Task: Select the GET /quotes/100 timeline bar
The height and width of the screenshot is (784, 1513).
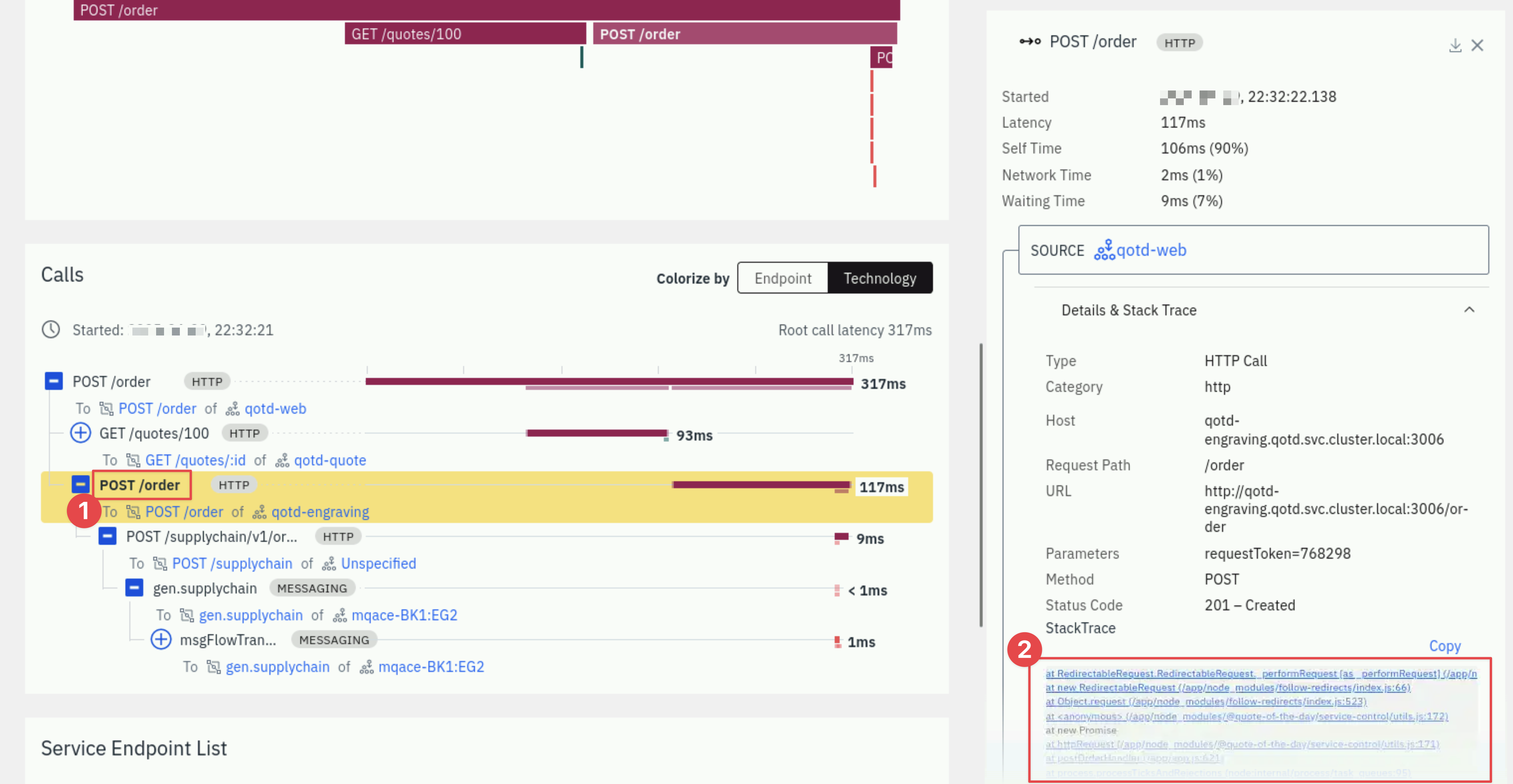Action: click(465, 34)
